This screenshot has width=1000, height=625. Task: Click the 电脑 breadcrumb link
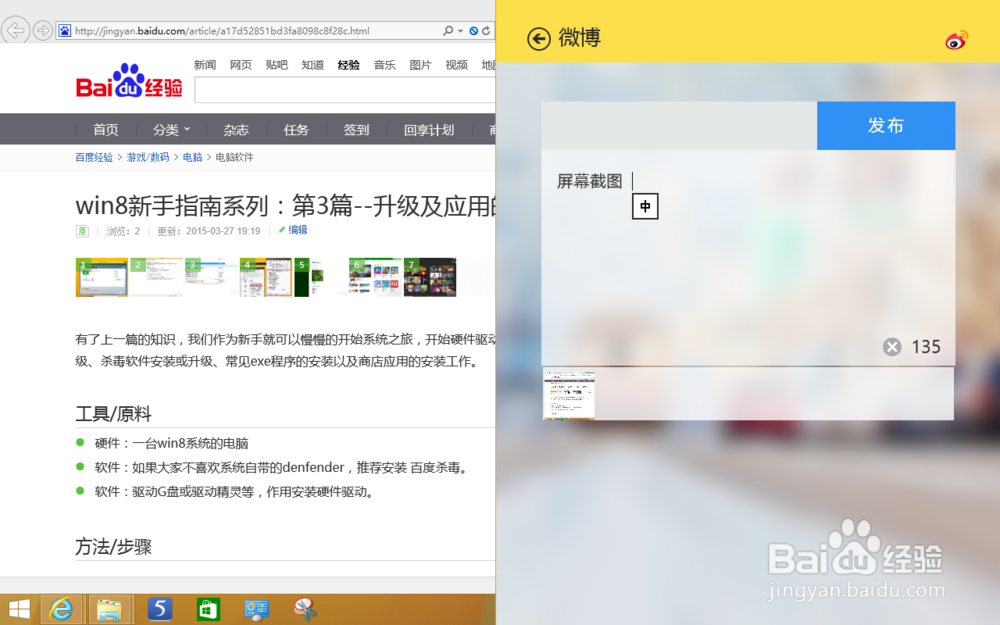[x=192, y=158]
